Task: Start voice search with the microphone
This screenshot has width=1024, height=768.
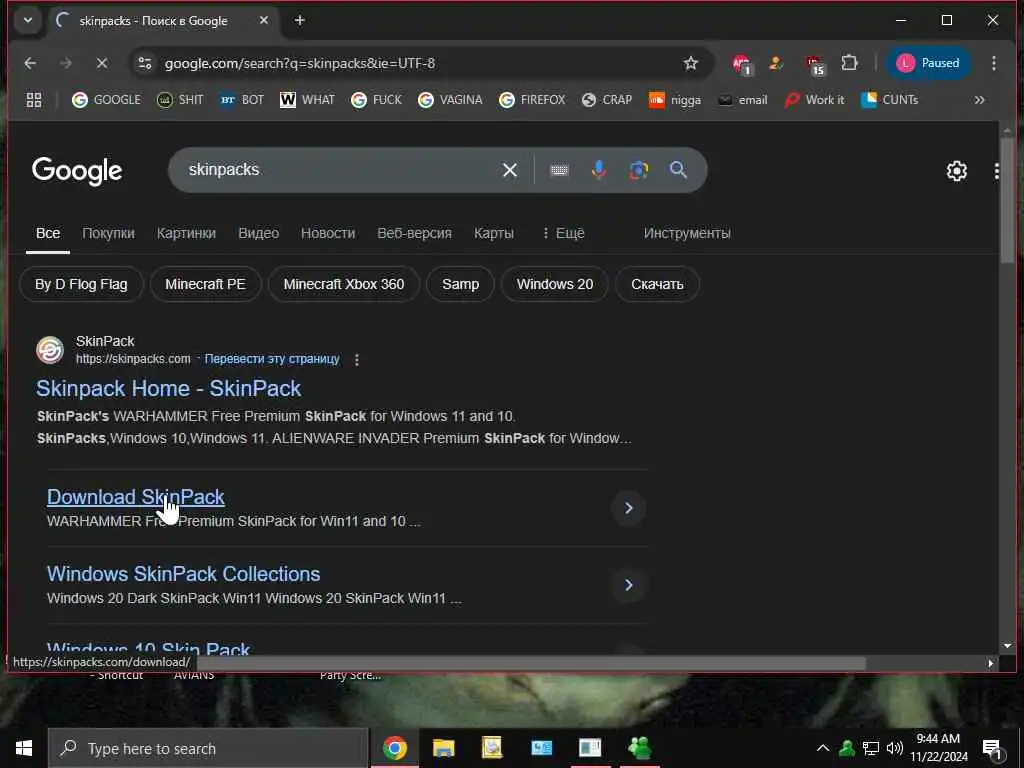Action: click(x=598, y=170)
